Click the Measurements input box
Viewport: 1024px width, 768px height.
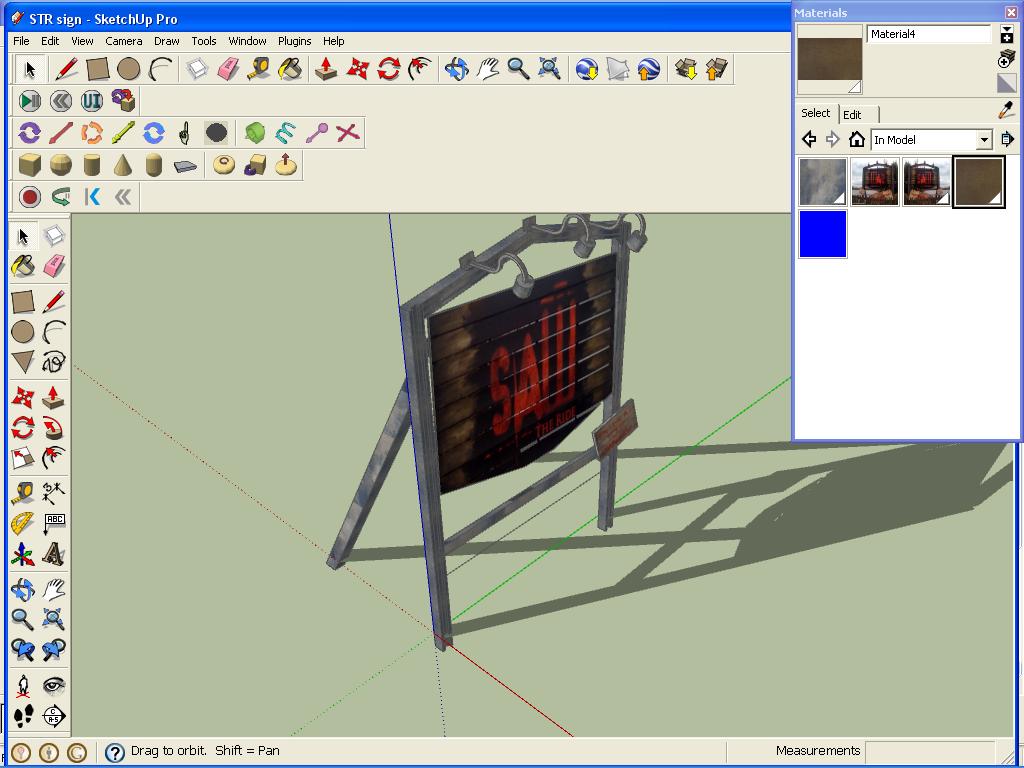(930, 752)
